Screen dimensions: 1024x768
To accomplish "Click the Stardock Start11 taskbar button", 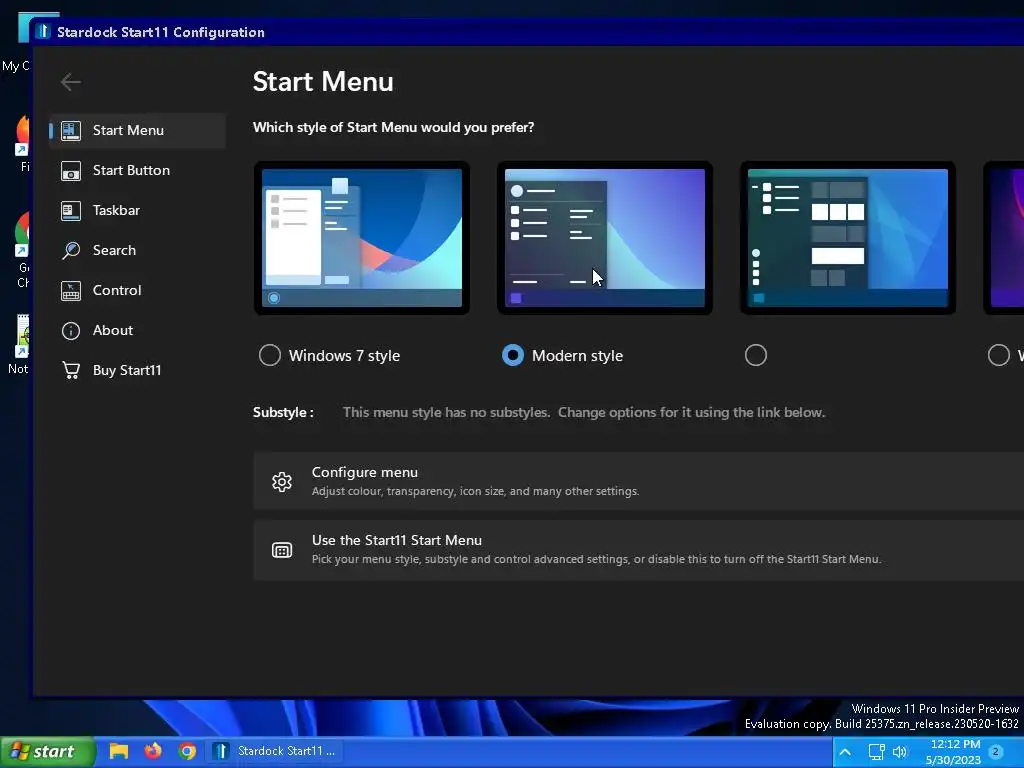I will (x=275, y=751).
